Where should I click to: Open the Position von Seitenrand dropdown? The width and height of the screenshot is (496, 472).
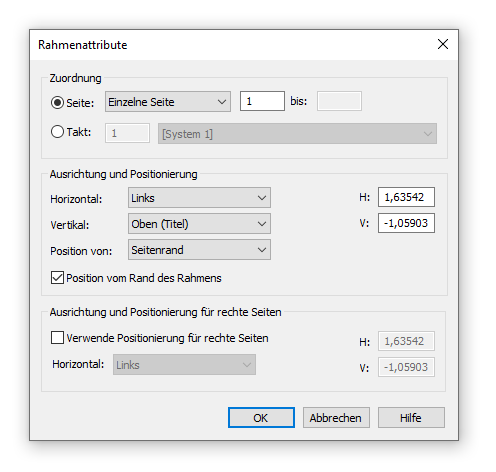tap(199, 250)
